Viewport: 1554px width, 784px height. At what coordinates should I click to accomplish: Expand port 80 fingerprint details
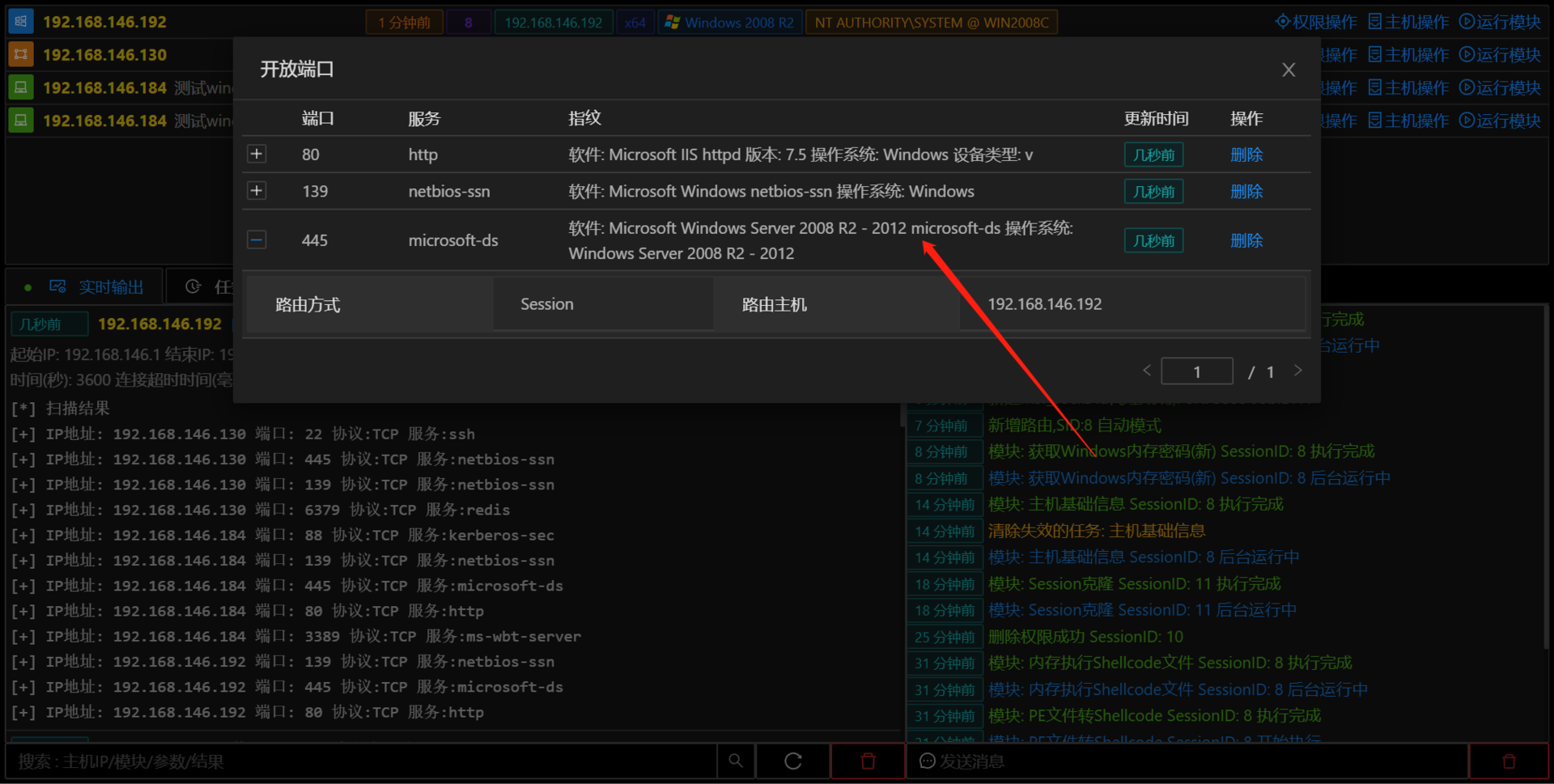(257, 154)
